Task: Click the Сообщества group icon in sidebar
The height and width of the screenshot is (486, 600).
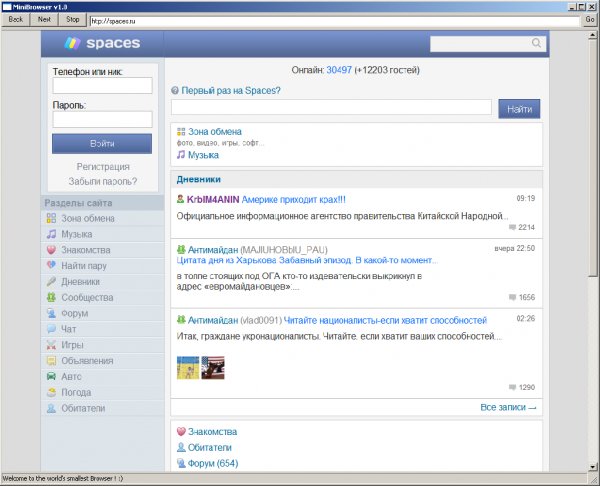Action: (51, 297)
